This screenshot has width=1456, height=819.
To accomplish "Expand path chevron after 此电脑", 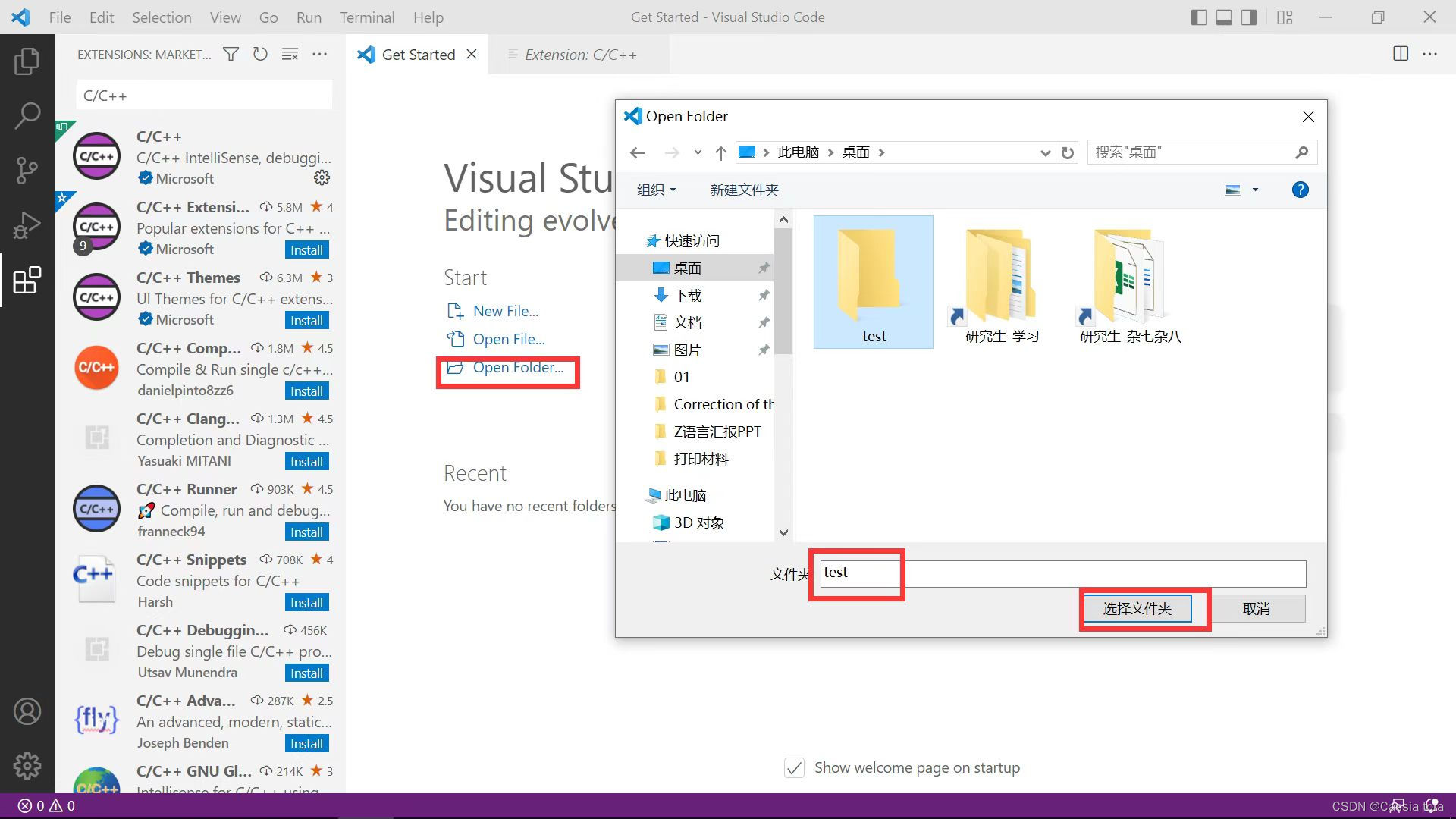I will [x=830, y=152].
